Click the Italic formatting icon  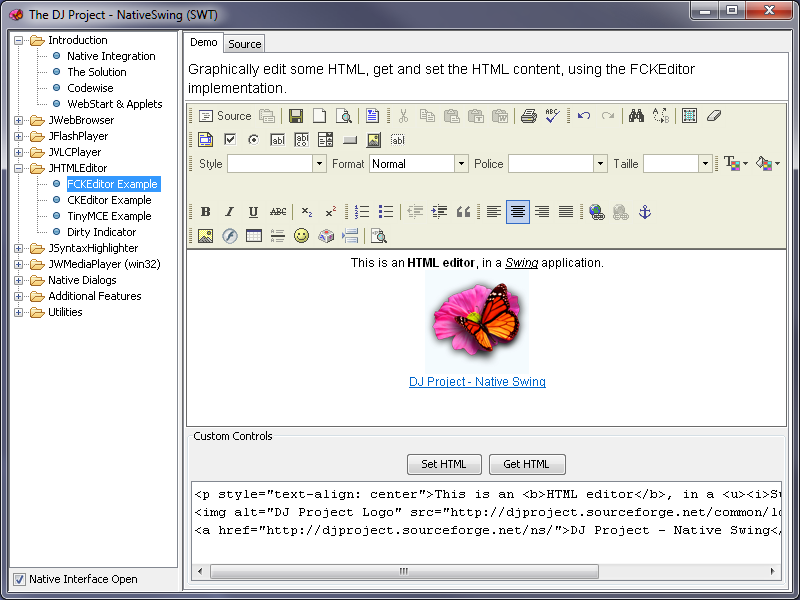pyautogui.click(x=229, y=212)
